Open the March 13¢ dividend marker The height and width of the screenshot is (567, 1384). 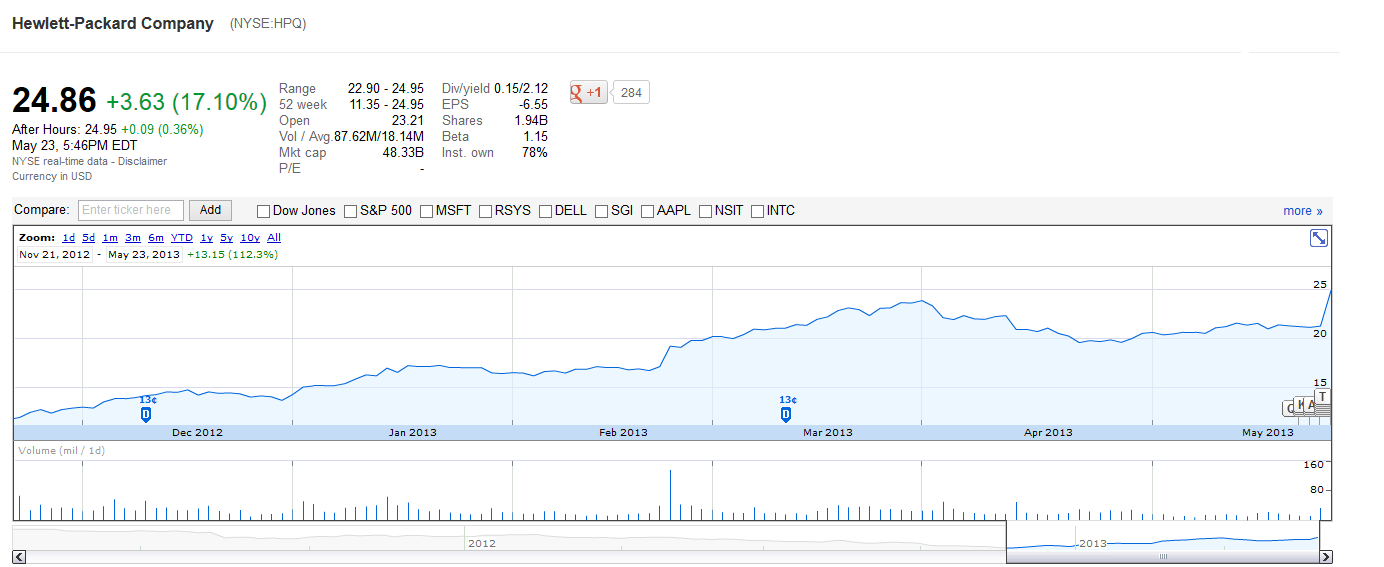[785, 414]
